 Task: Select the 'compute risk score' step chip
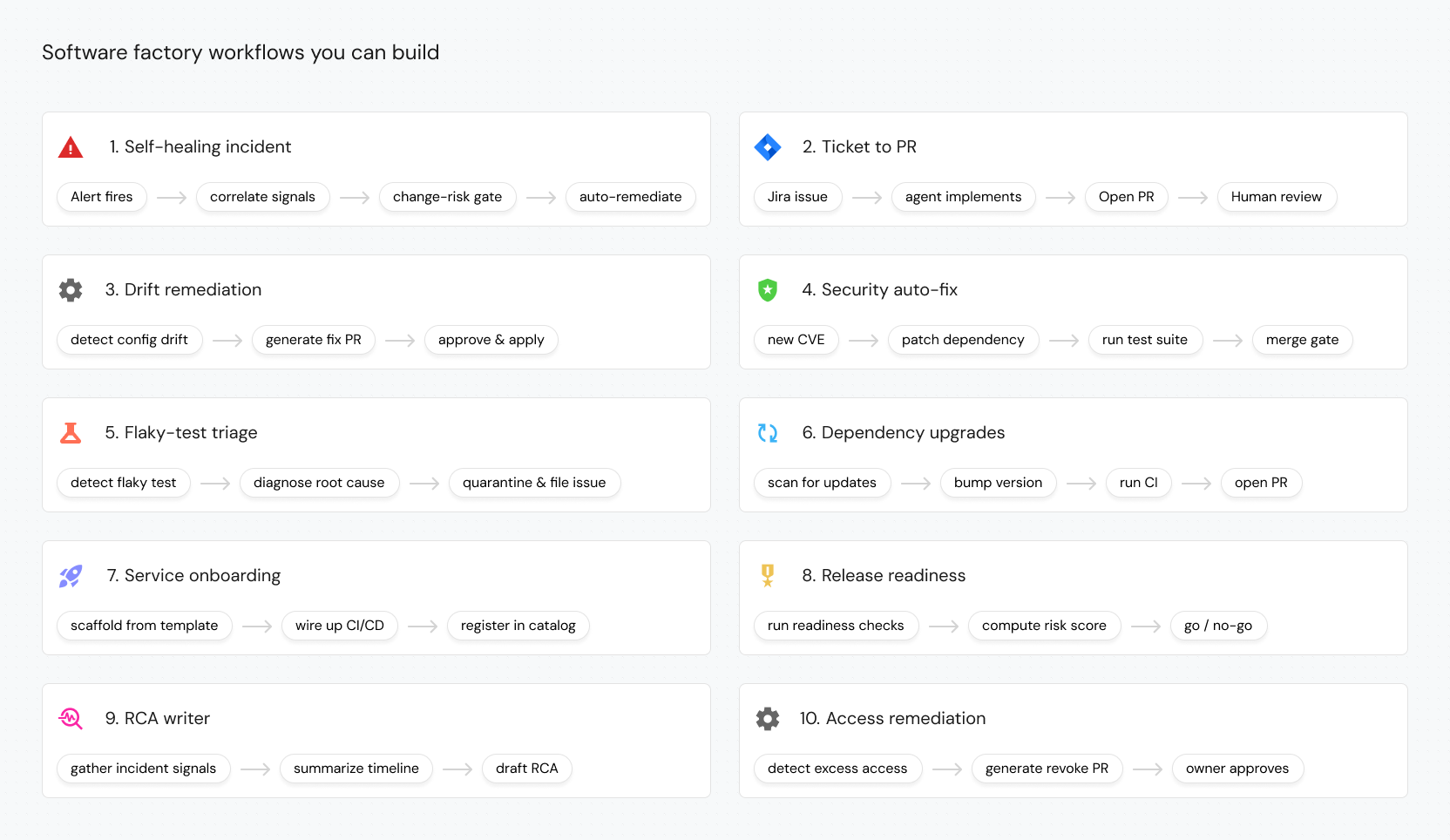(1045, 626)
